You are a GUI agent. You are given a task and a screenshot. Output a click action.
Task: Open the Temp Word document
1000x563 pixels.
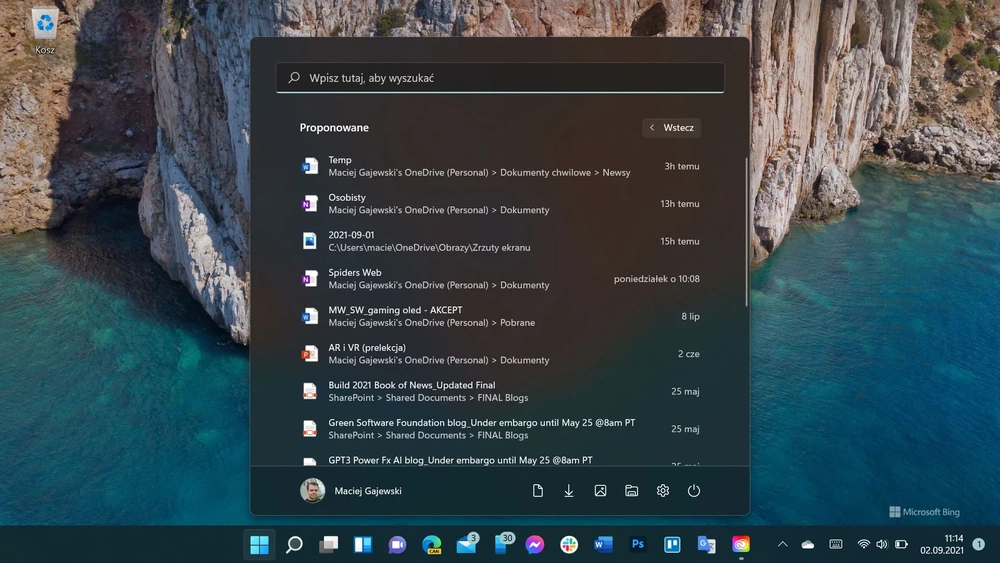click(x=500, y=166)
